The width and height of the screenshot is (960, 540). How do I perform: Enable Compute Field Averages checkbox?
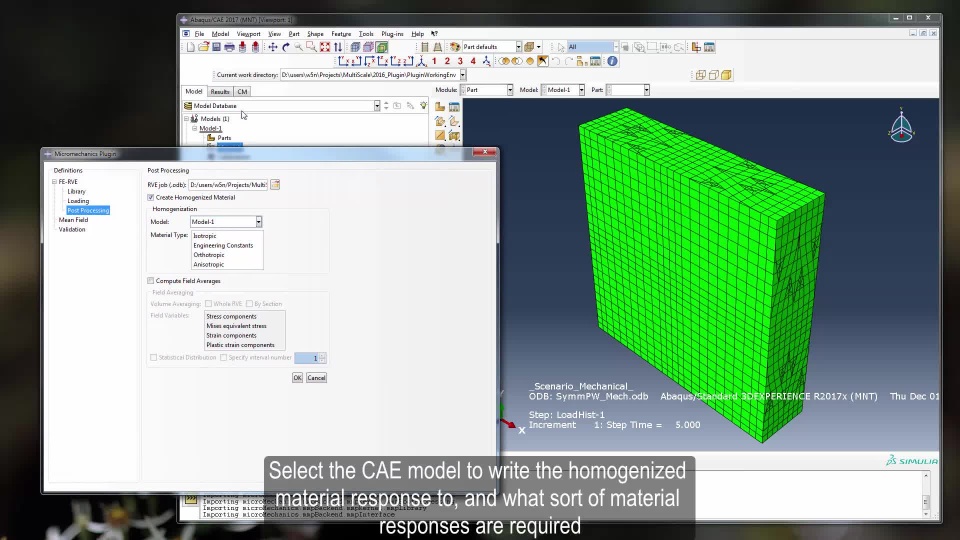point(151,281)
